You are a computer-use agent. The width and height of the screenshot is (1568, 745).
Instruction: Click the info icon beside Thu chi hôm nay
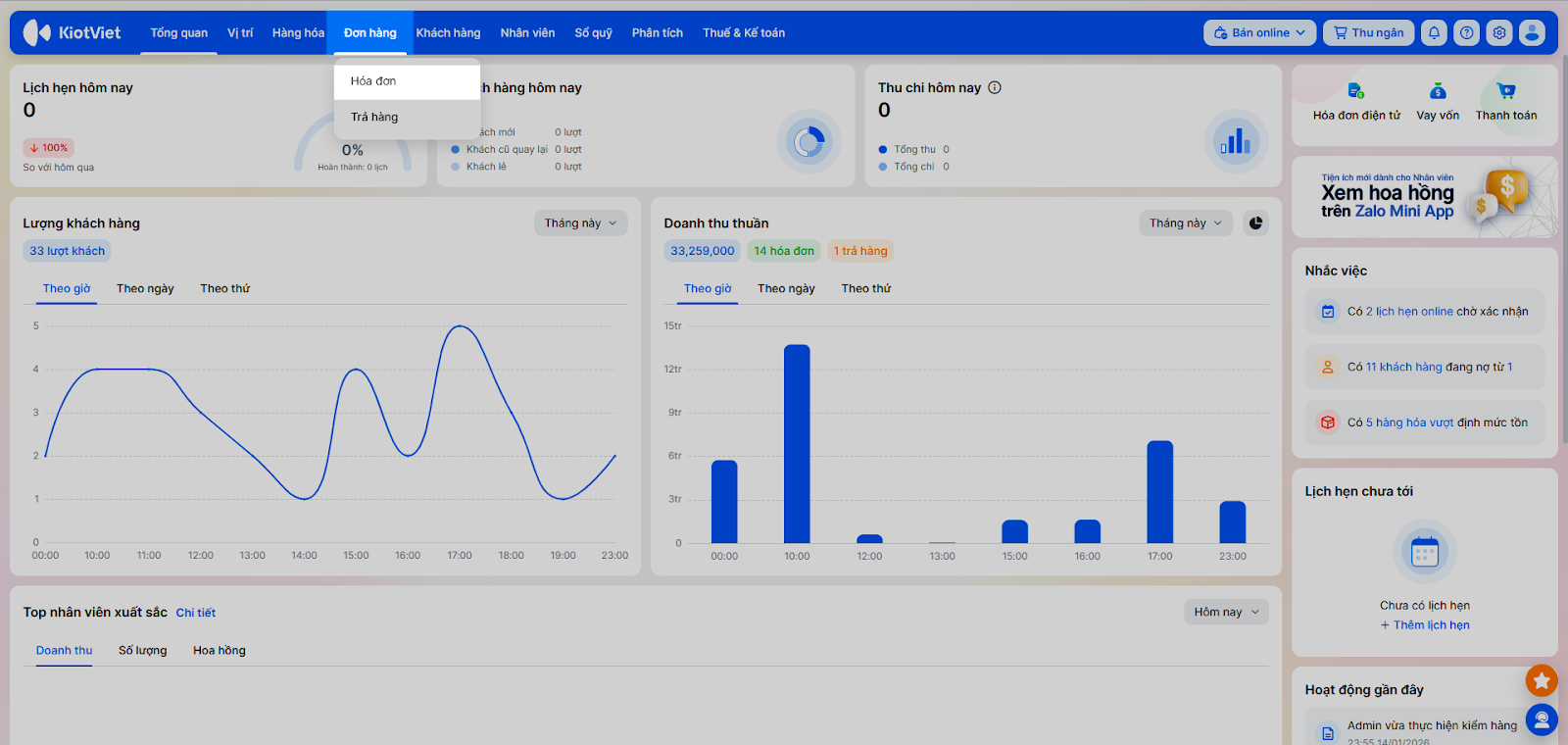(x=995, y=87)
